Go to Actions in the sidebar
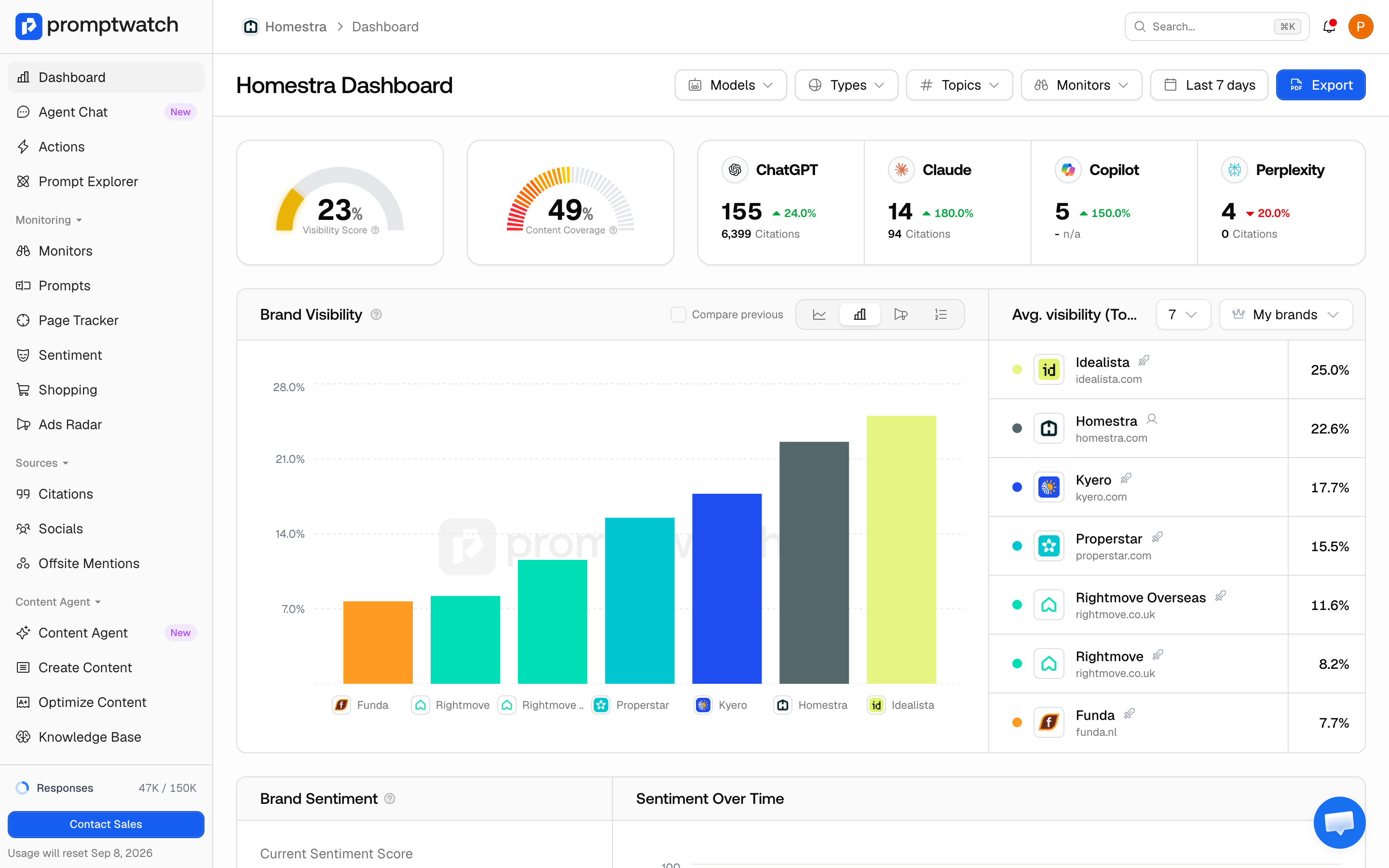The height and width of the screenshot is (868, 1389). [106, 147]
